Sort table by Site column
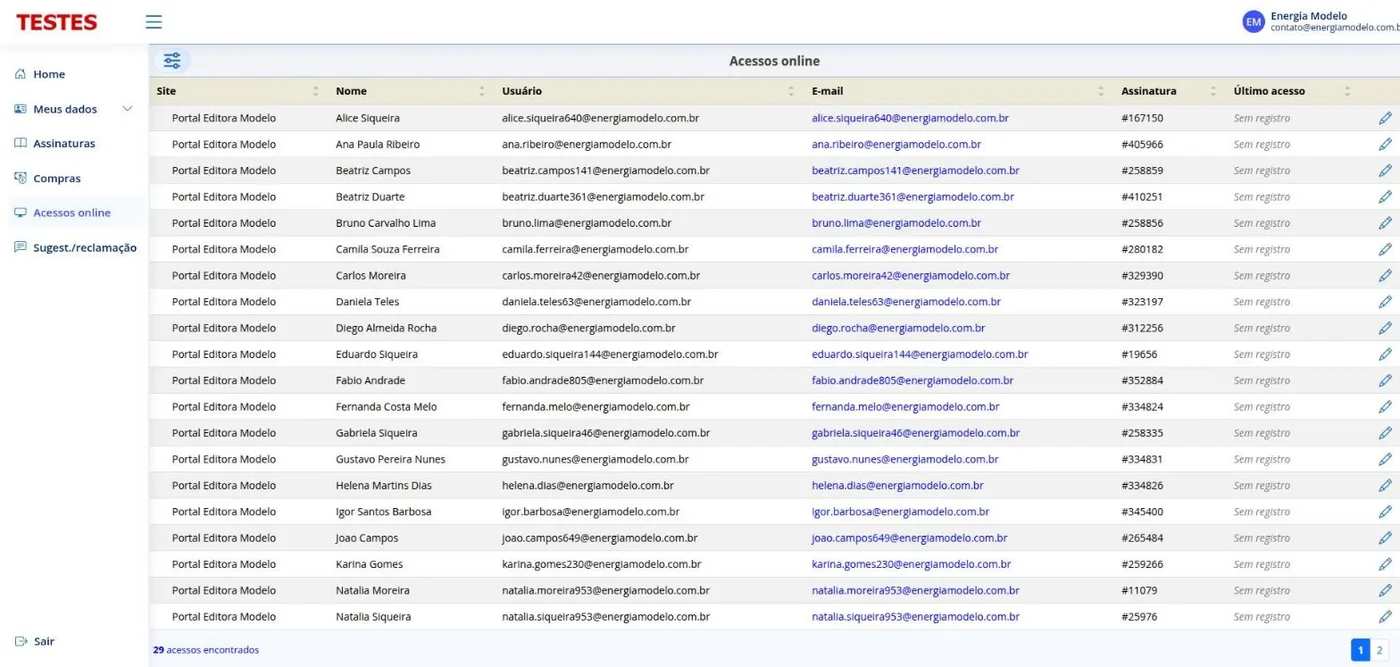1400x667 pixels. pyautogui.click(x=316, y=91)
